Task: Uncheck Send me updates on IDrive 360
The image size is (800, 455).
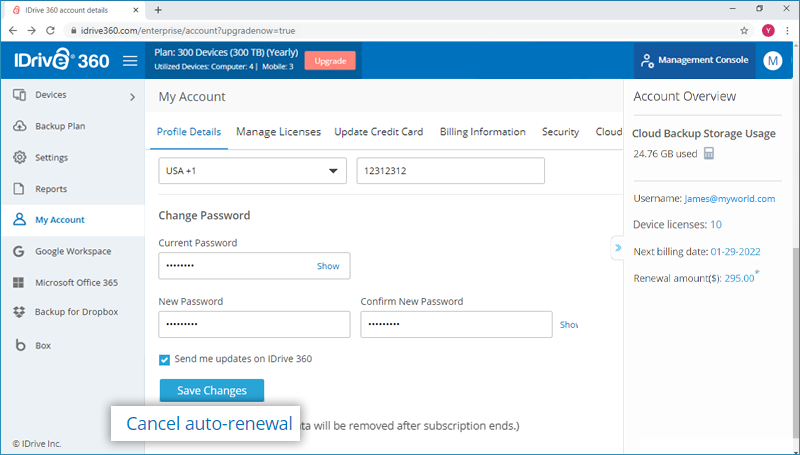Action: click(165, 359)
